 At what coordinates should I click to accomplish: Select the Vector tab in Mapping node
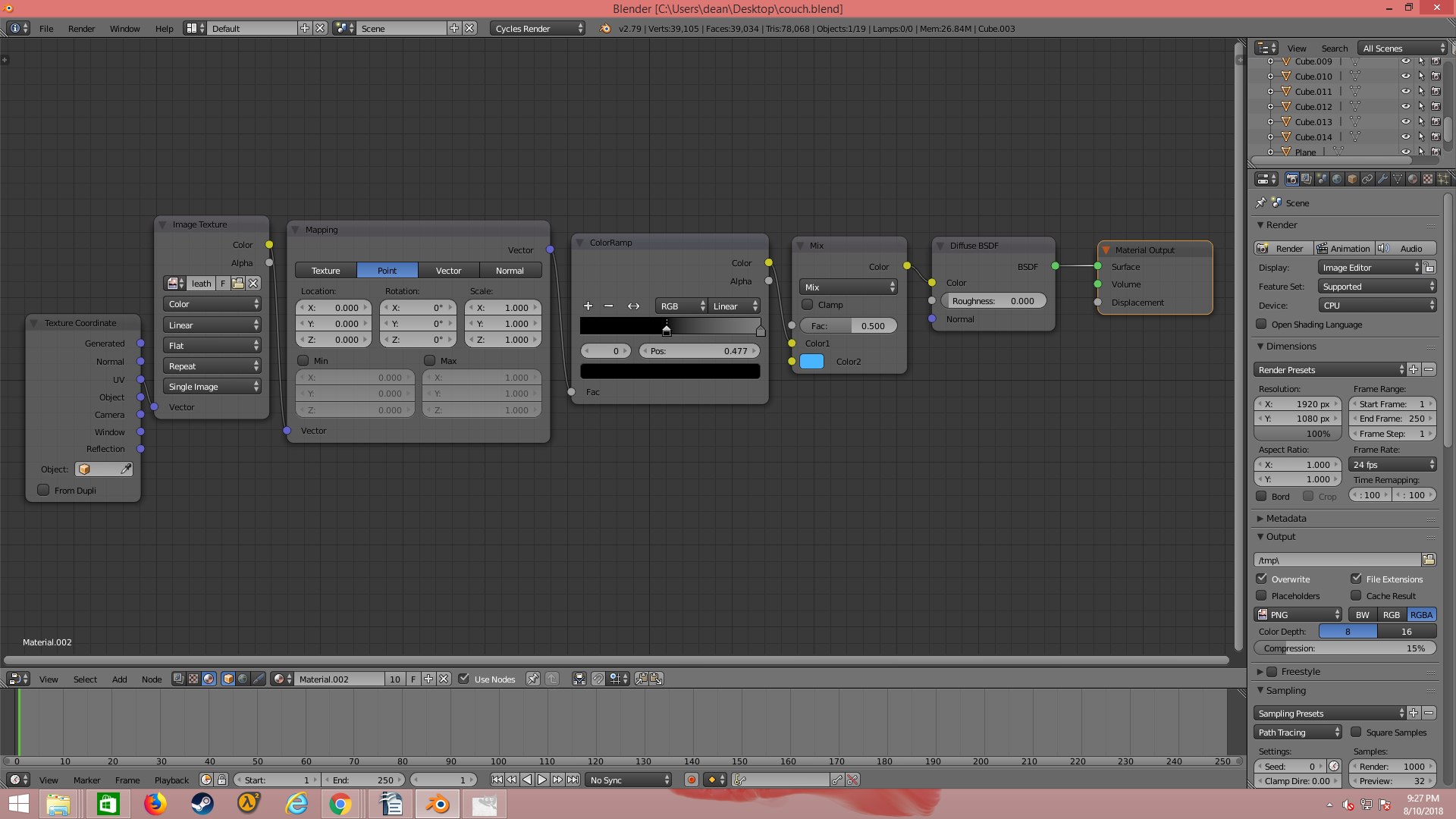pyautogui.click(x=448, y=270)
